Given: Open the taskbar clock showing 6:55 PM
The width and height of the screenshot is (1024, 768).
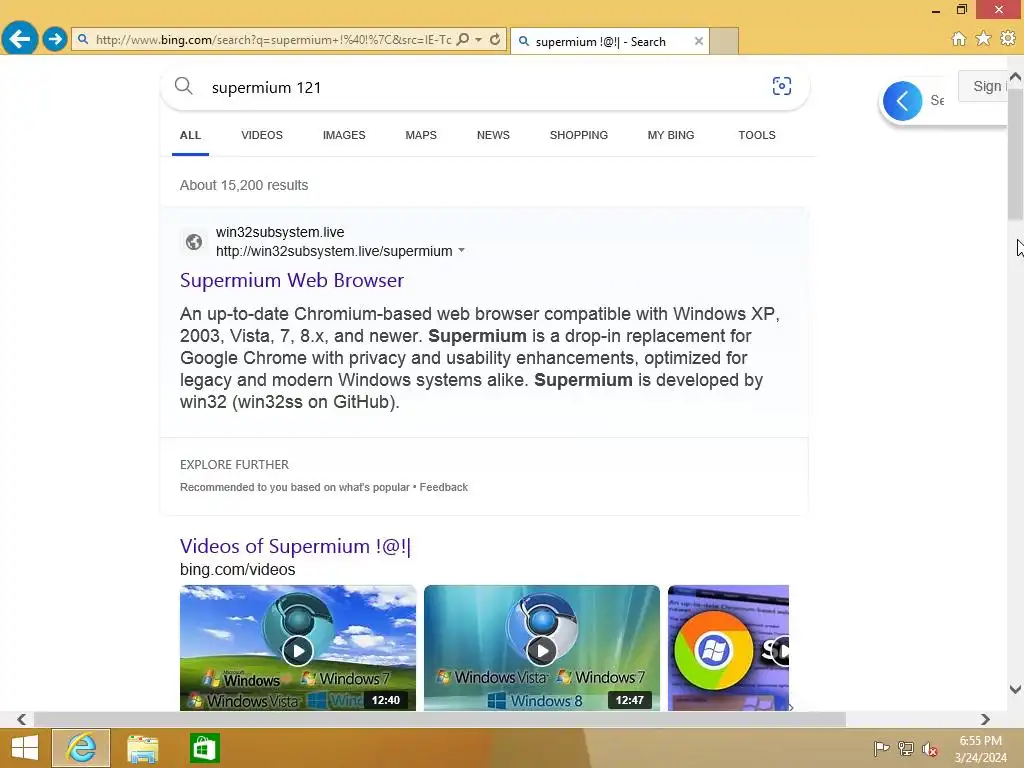Looking at the screenshot, I should (x=980, y=749).
